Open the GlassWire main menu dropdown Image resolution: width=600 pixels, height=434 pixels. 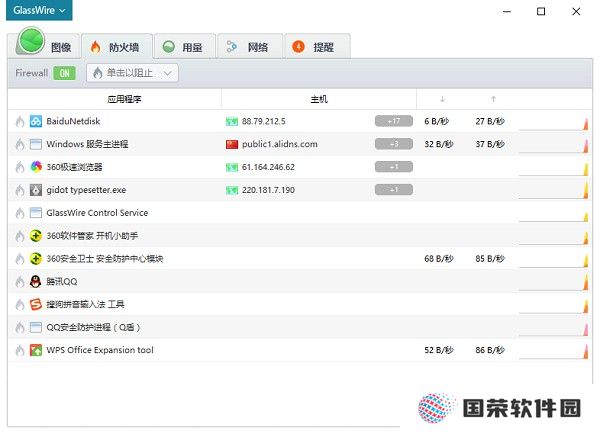[x=39, y=10]
